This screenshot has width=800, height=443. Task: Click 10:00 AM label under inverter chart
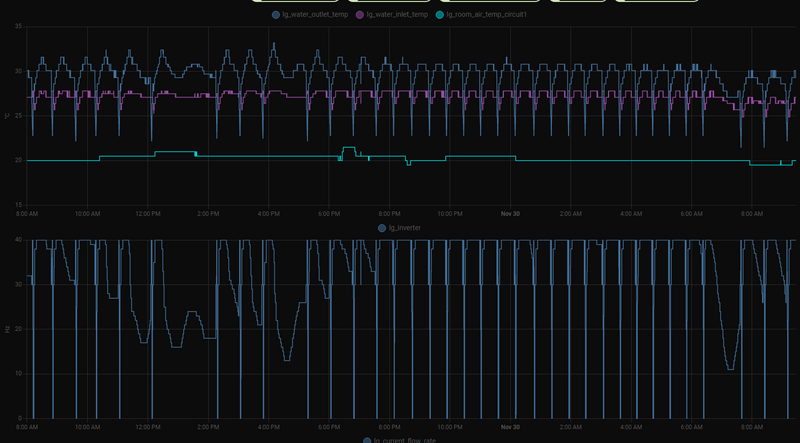coord(87,427)
